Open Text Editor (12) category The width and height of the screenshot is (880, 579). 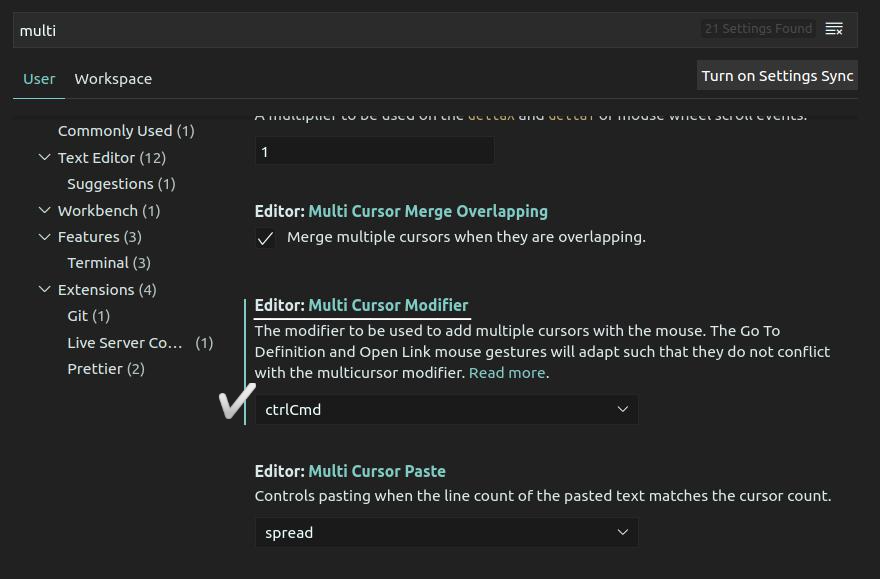(x=112, y=158)
